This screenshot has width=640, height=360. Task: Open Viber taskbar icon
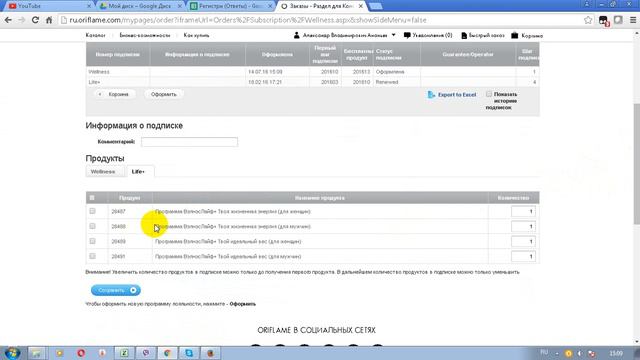(145, 353)
